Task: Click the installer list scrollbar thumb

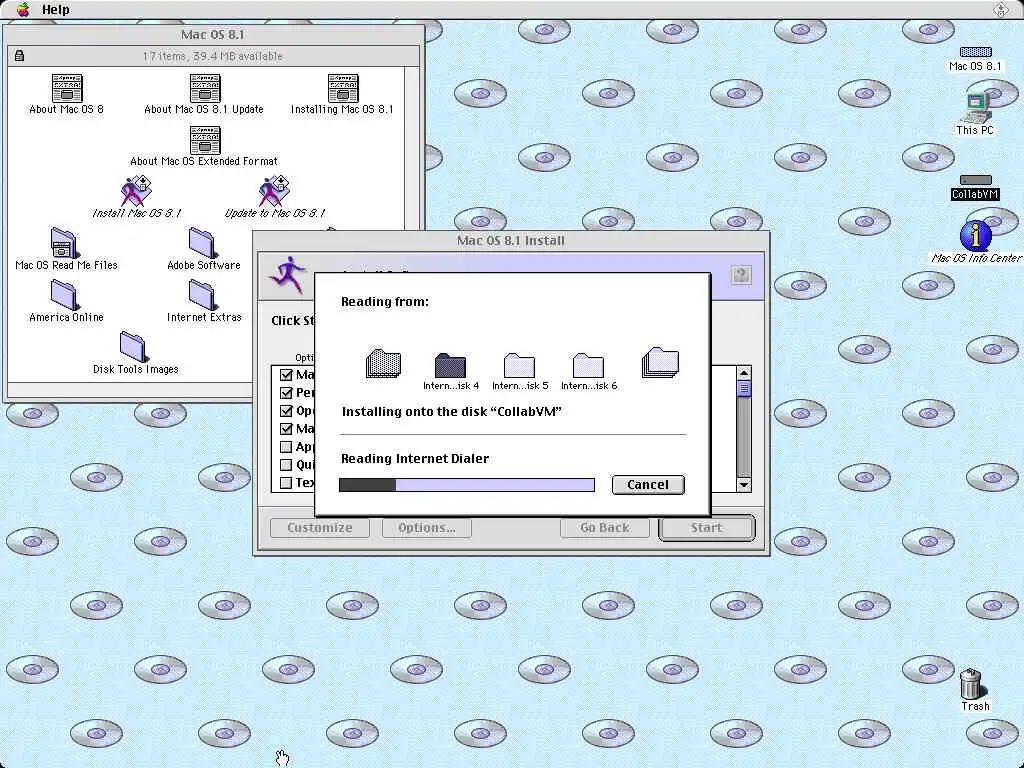Action: point(744,389)
